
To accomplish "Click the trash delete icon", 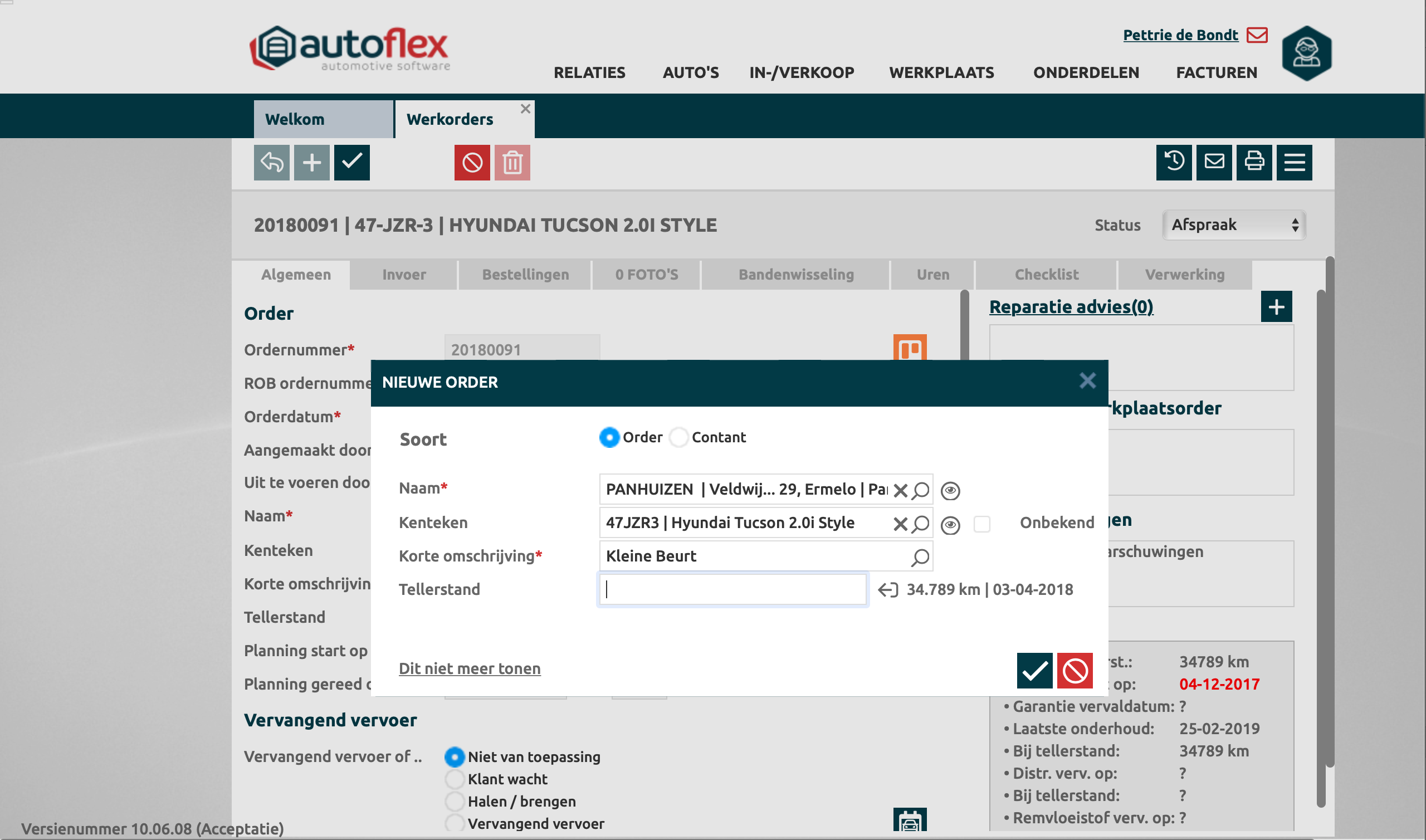I will click(x=512, y=163).
